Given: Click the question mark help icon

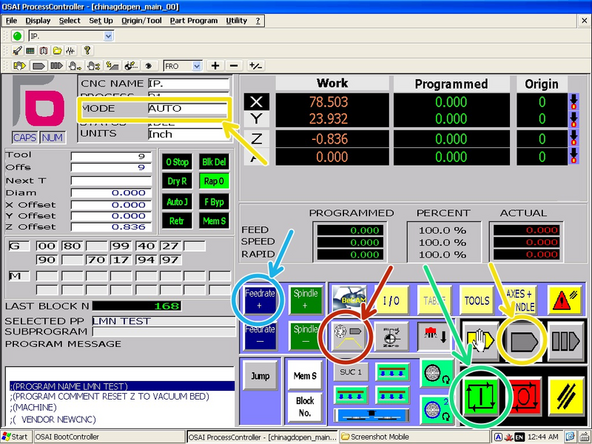Looking at the screenshot, I should click(x=87, y=50).
